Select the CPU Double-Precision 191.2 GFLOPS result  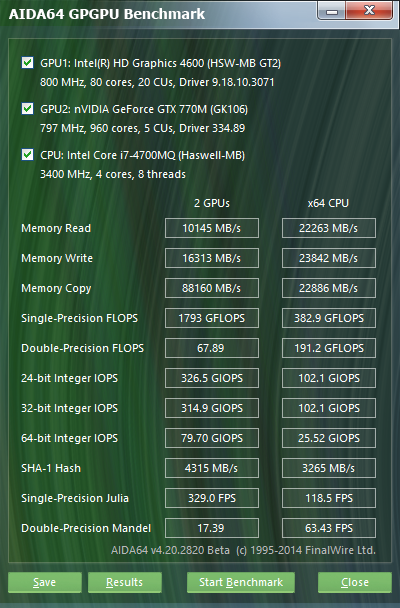click(x=329, y=348)
